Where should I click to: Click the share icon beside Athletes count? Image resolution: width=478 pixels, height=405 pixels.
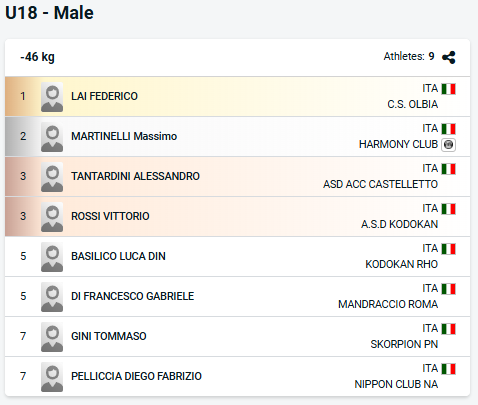coord(448,57)
